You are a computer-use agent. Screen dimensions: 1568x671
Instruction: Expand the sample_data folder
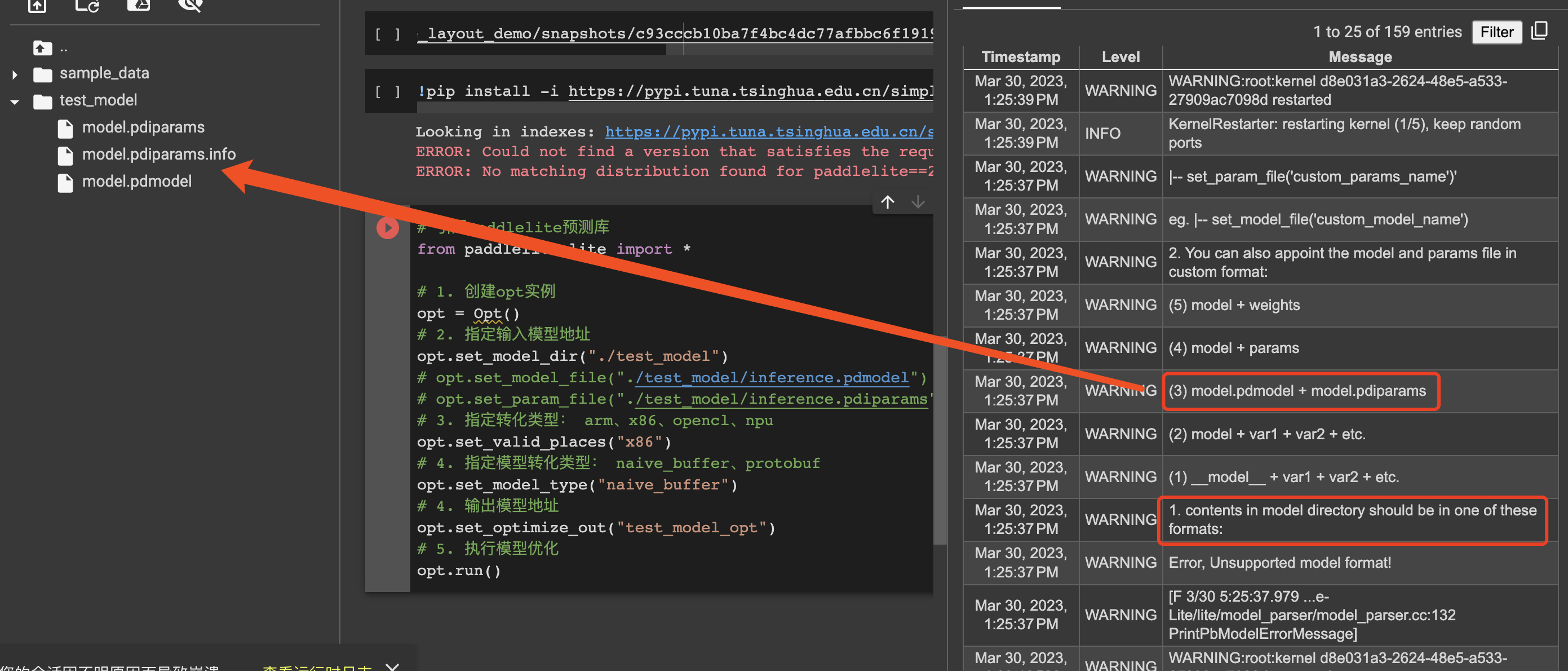(x=15, y=74)
